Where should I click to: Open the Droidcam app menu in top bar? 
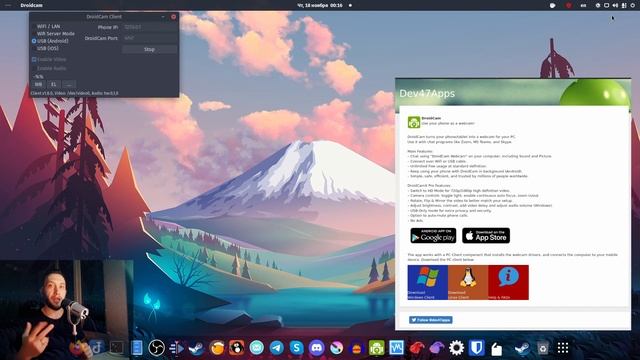click(31, 5)
